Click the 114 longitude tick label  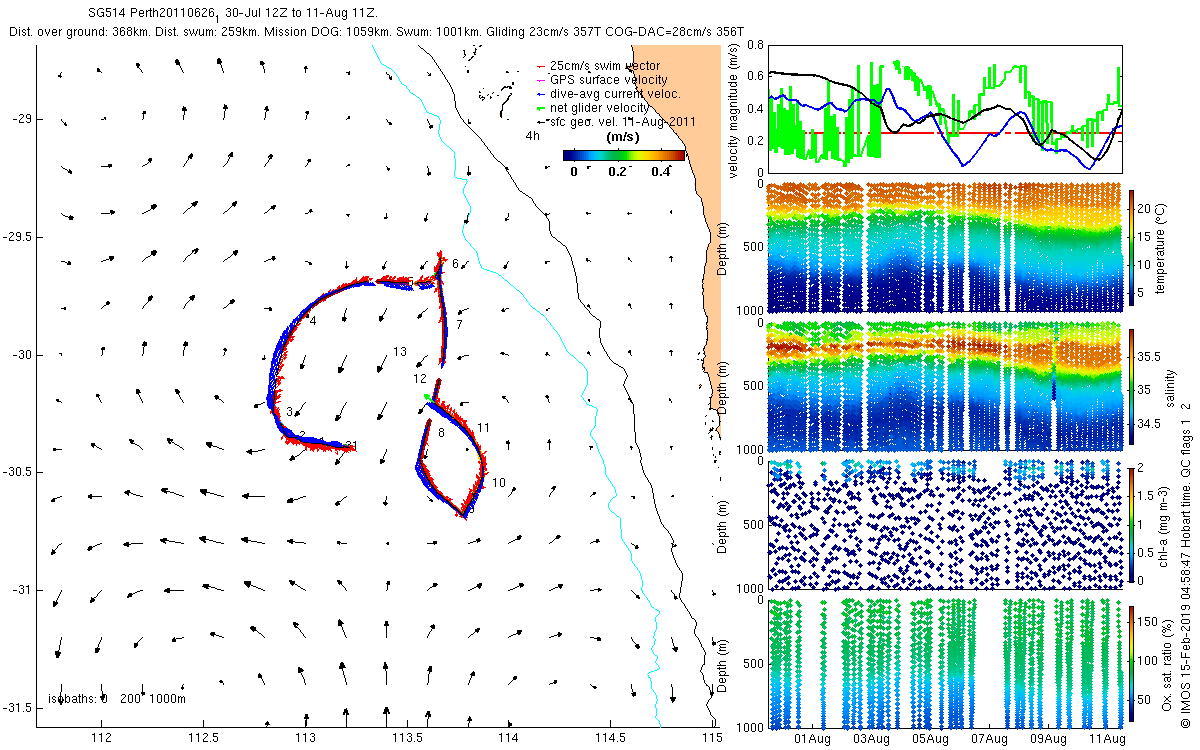(509, 738)
